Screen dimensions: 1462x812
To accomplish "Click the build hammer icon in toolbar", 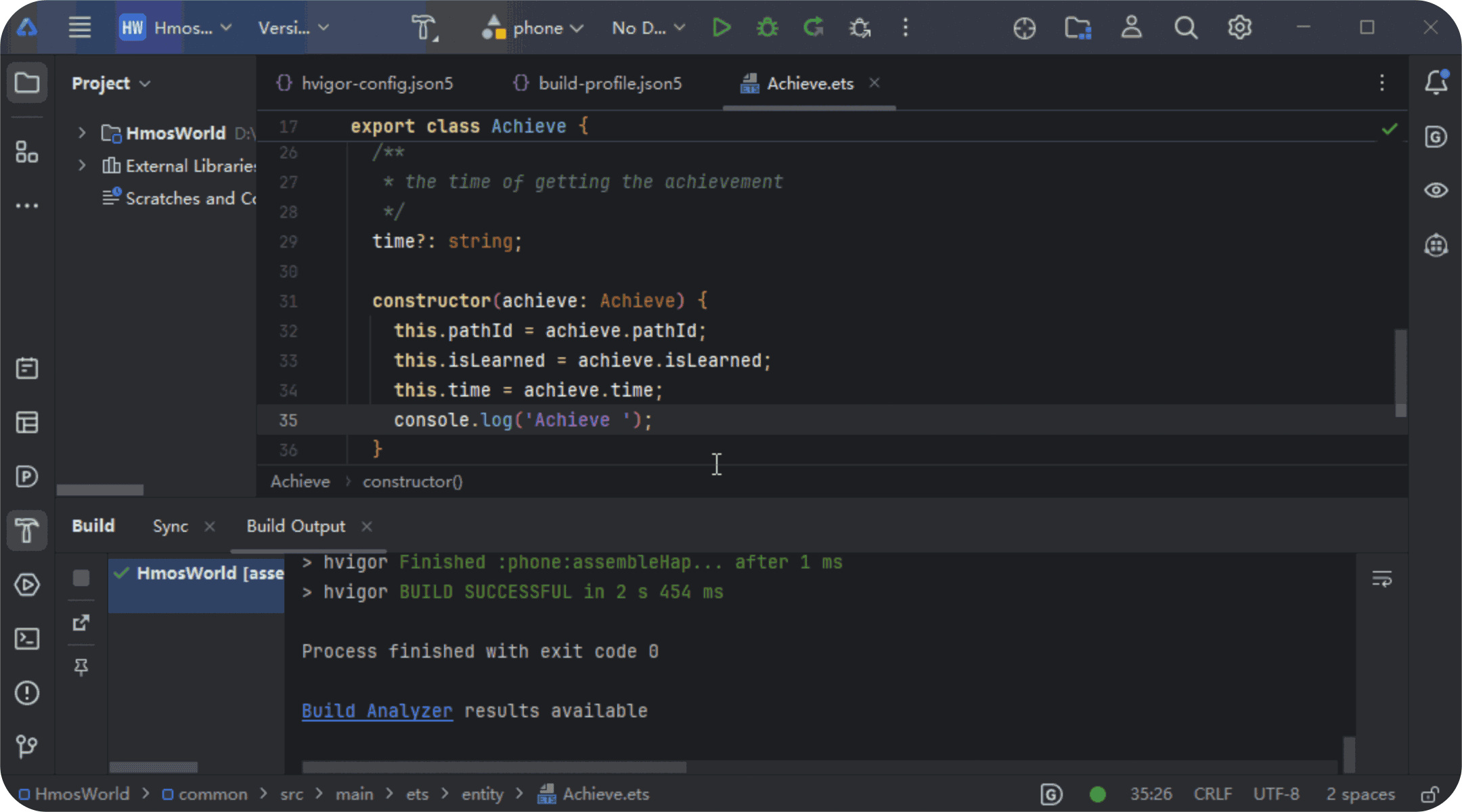I will pyautogui.click(x=424, y=28).
